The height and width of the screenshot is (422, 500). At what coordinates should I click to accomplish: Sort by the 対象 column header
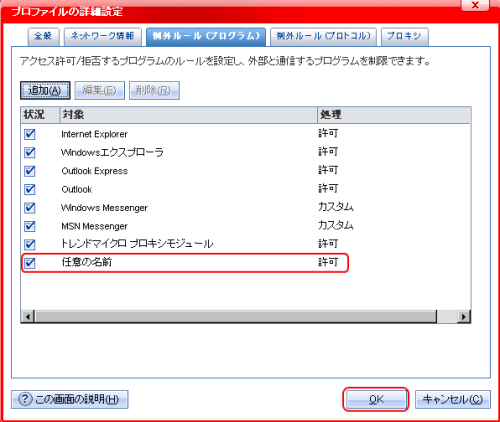pyautogui.click(x=189, y=115)
